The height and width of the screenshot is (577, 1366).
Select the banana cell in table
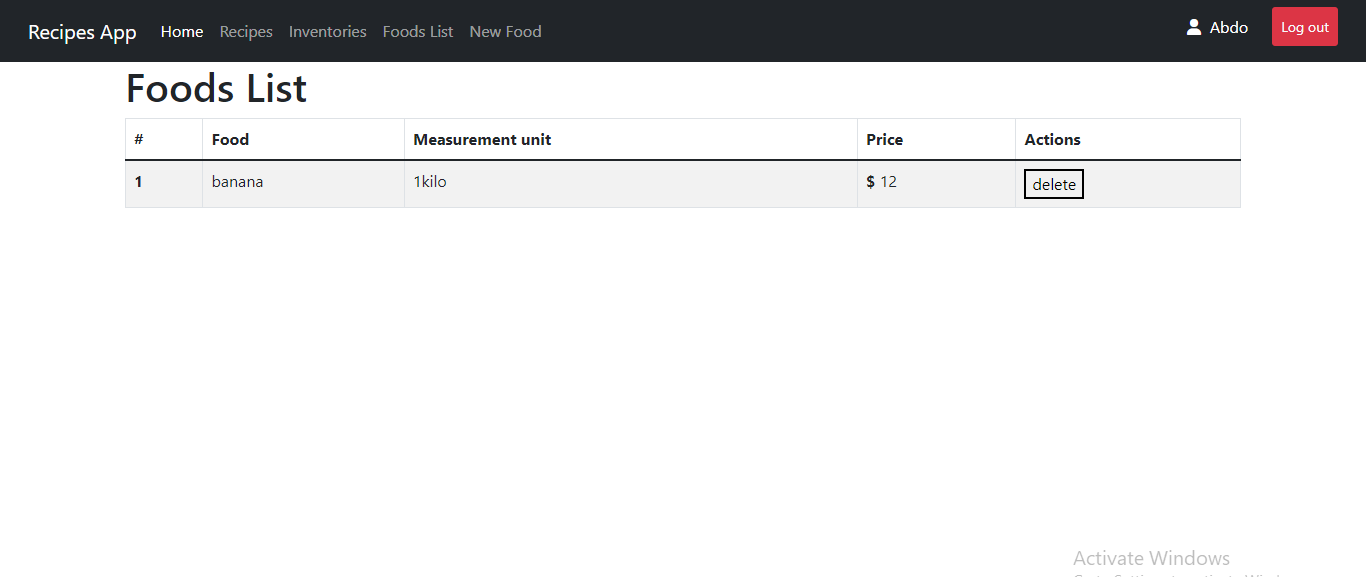(237, 182)
